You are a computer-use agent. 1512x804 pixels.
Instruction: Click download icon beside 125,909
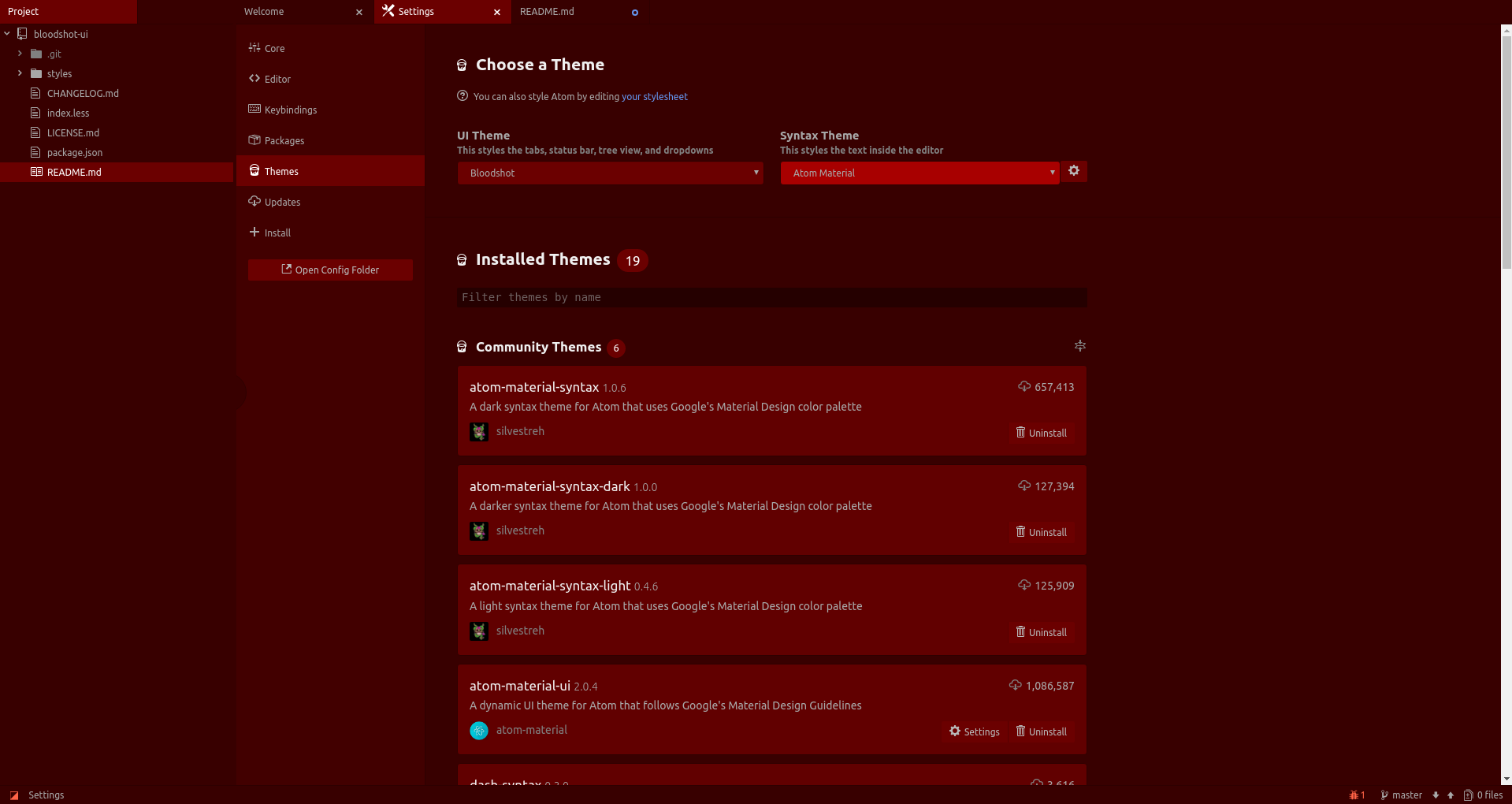click(x=1024, y=585)
